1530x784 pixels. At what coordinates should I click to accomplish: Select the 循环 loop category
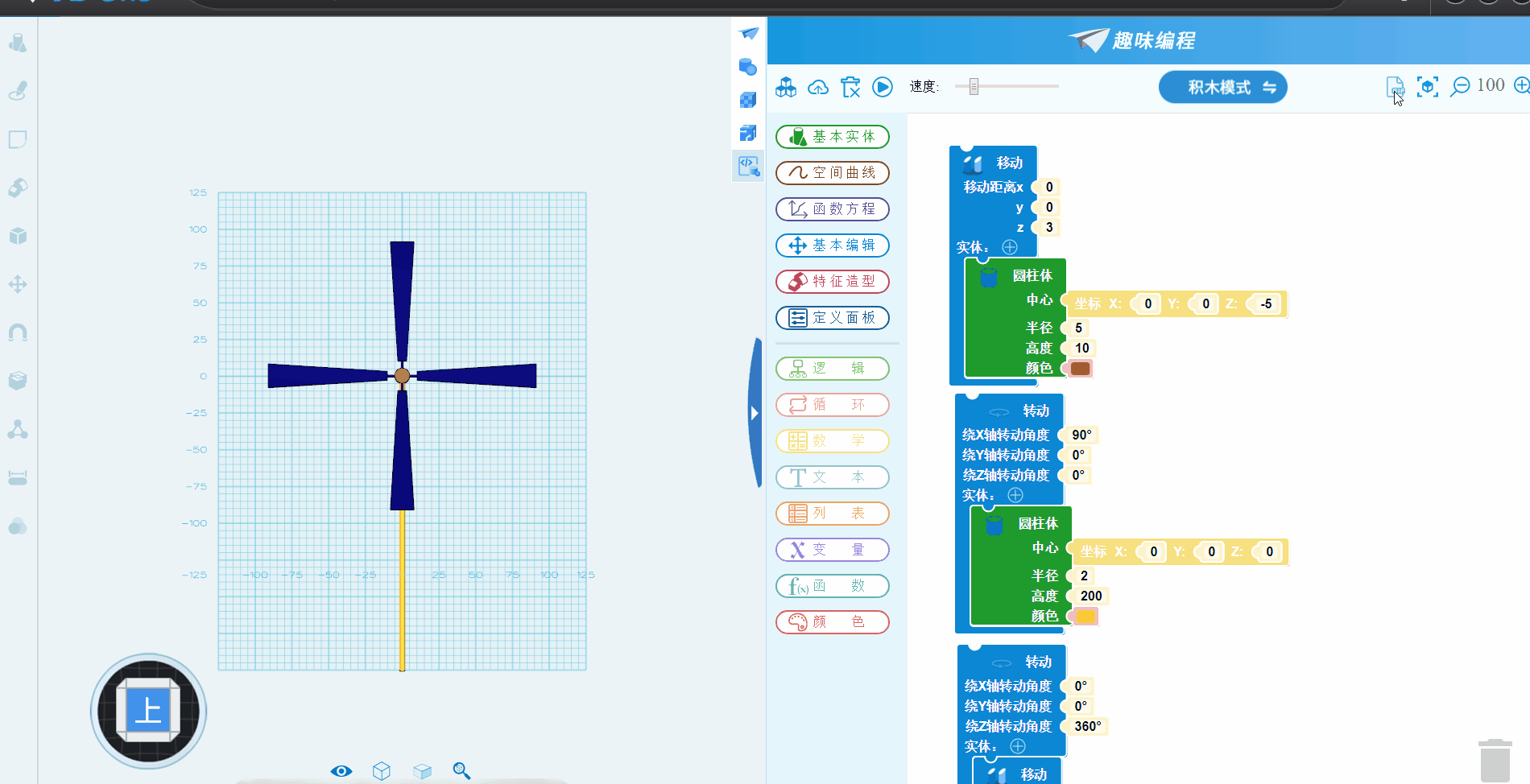coord(833,405)
